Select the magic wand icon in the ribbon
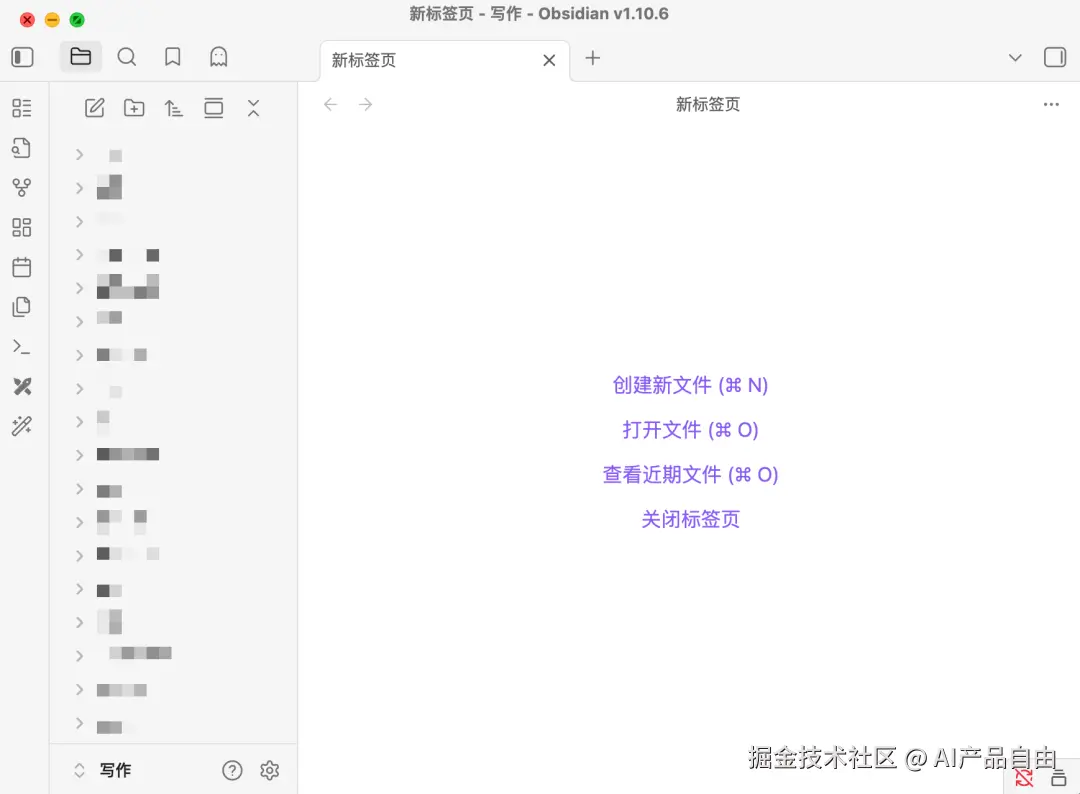The height and width of the screenshot is (794, 1080). (x=23, y=427)
